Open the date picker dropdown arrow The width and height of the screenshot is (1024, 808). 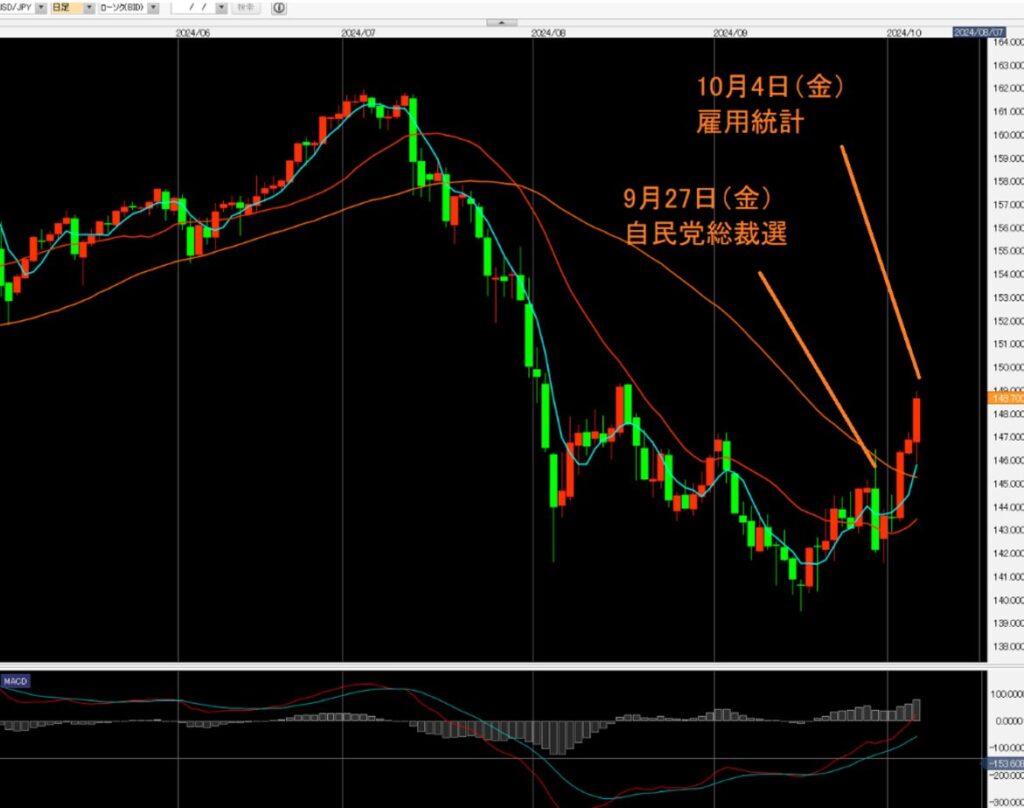pyautogui.click(x=221, y=7)
